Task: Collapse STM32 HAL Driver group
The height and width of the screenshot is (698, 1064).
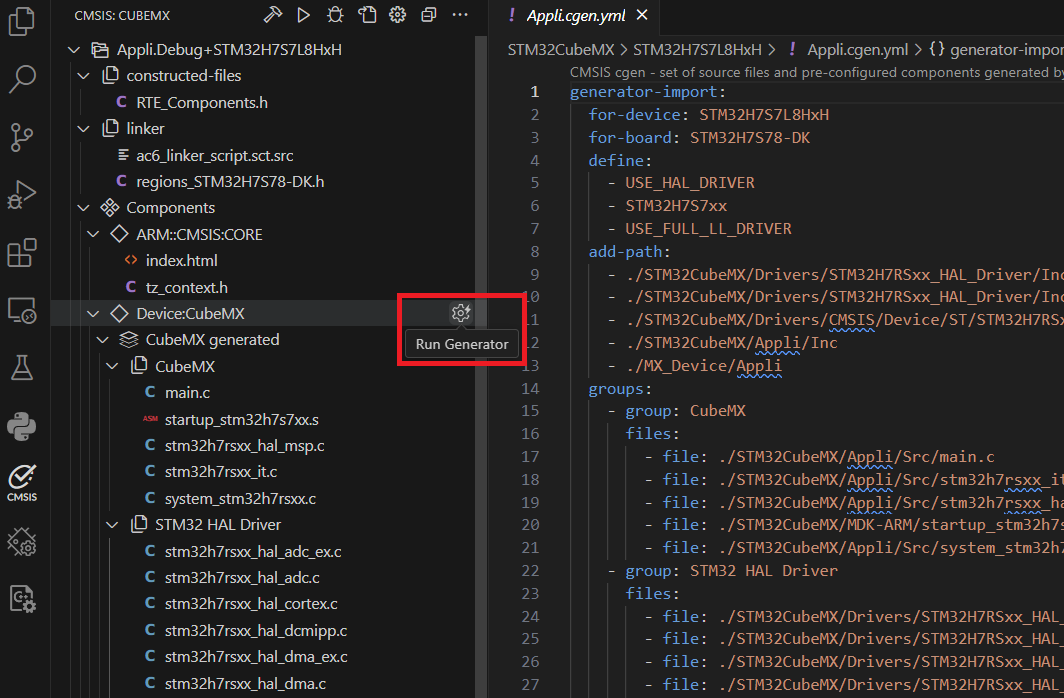Action: pyautogui.click(x=112, y=525)
